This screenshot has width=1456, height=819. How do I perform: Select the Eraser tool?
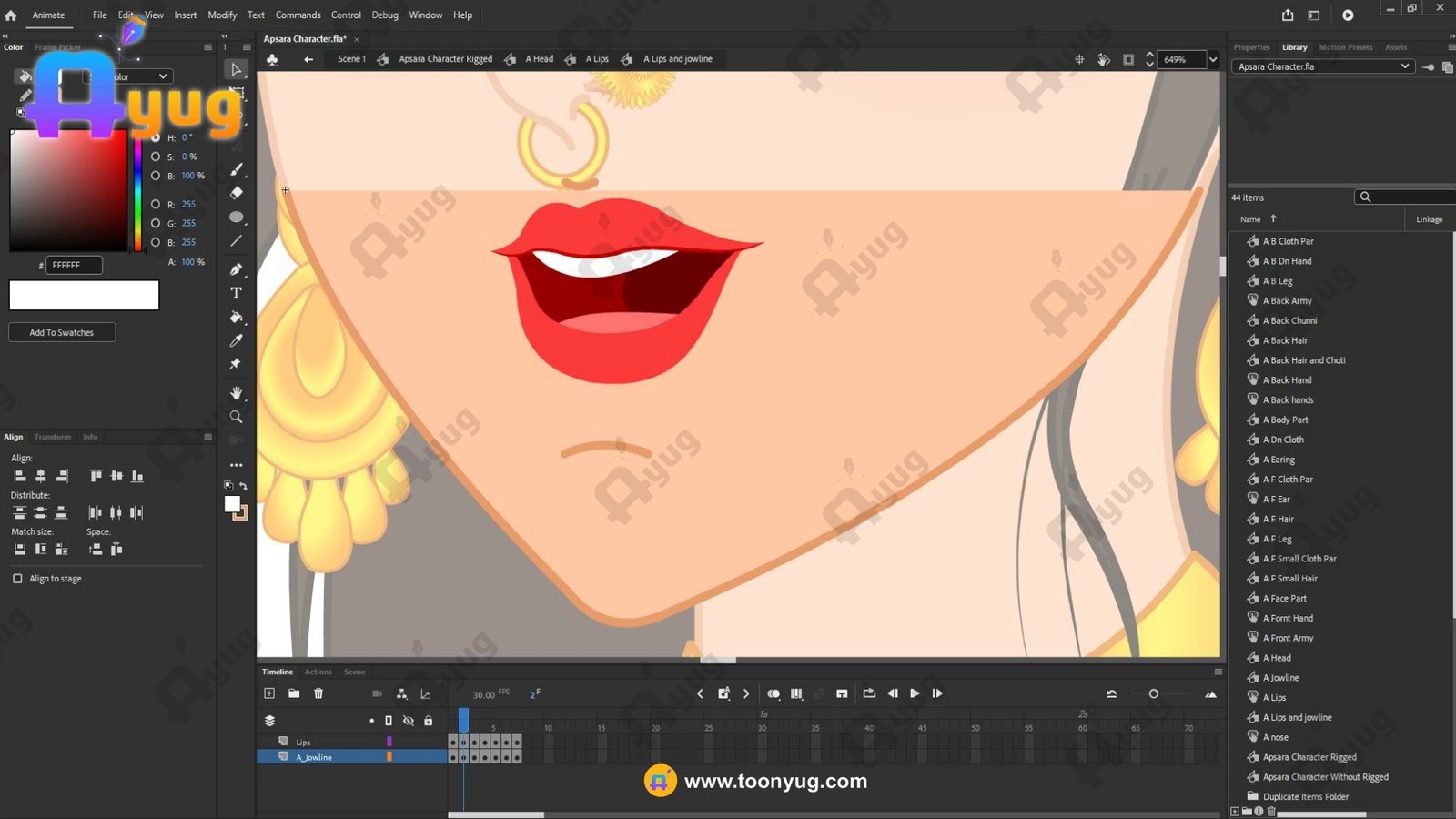tap(236, 193)
